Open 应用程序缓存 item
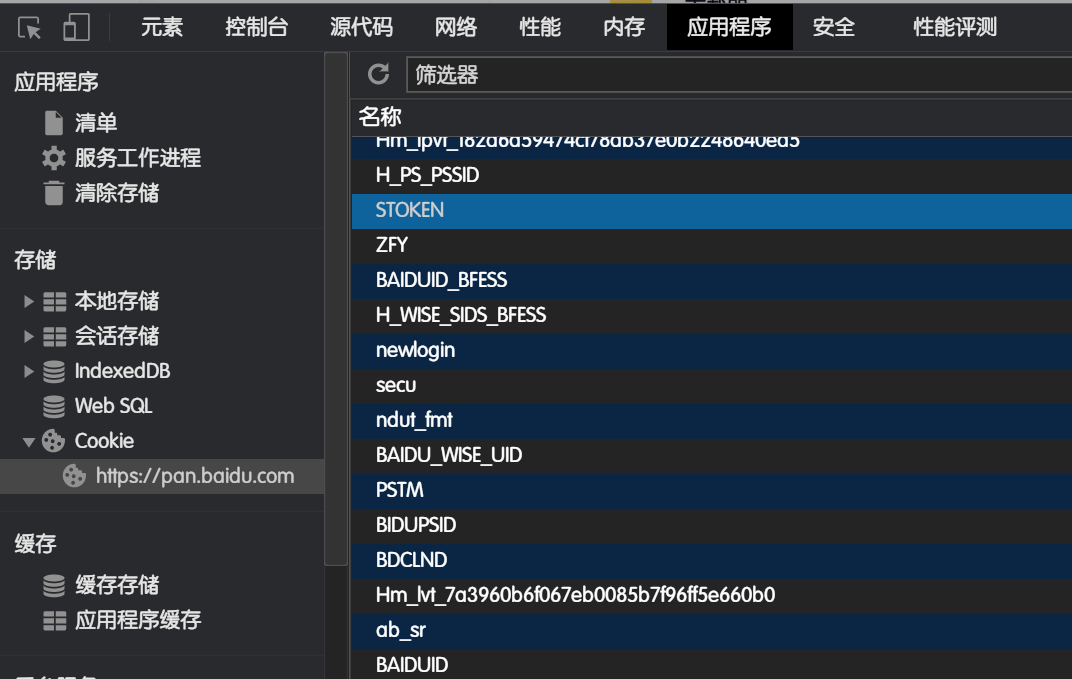The image size is (1072, 679). [137, 620]
